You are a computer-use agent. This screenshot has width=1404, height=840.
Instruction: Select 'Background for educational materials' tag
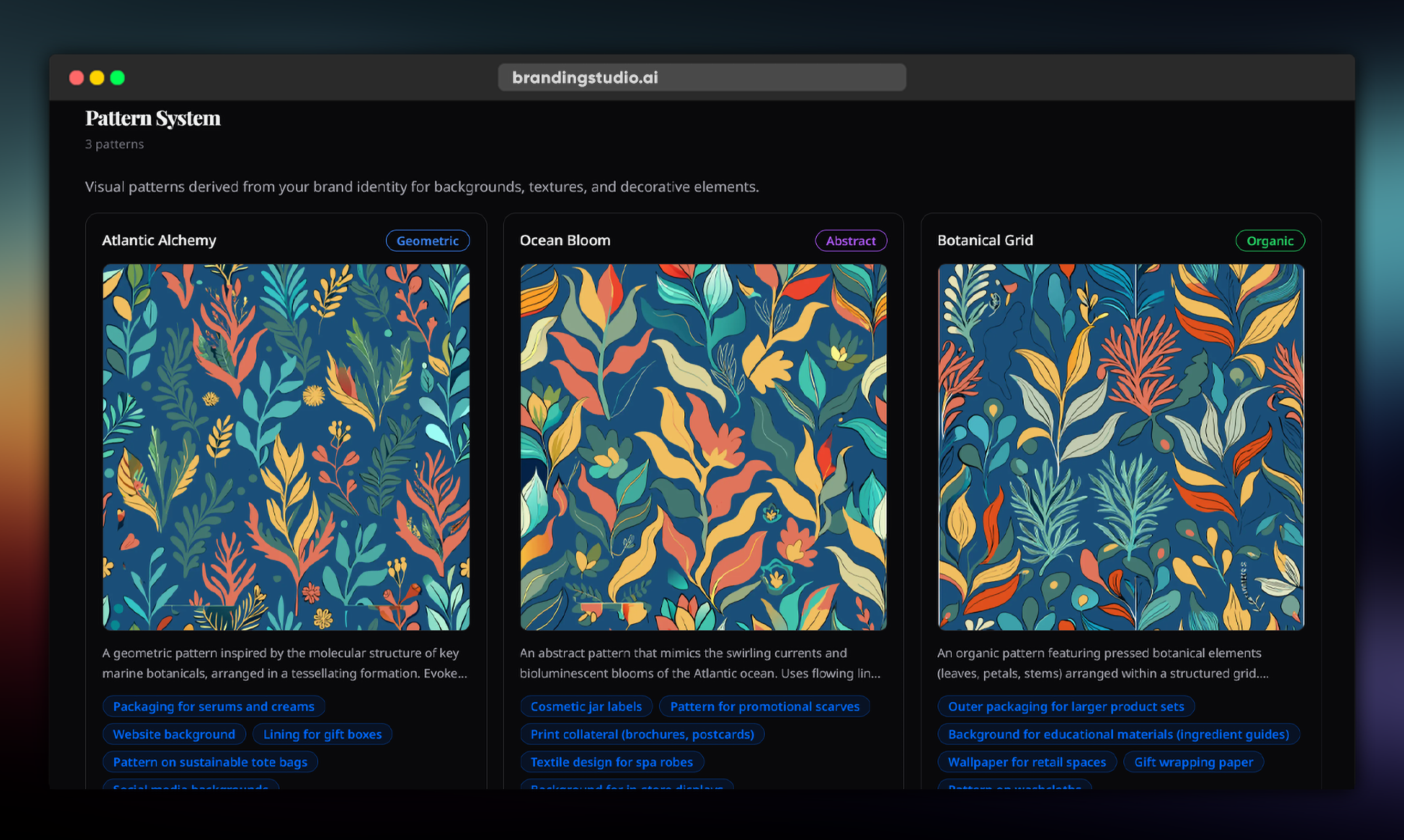click(1119, 734)
